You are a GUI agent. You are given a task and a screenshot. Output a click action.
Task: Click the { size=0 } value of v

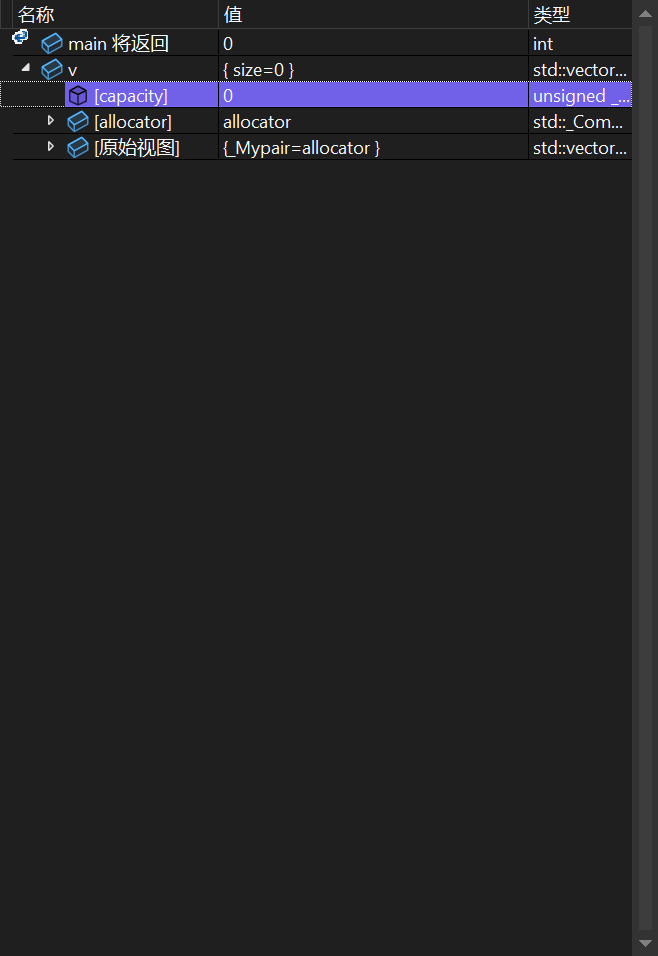[259, 70]
